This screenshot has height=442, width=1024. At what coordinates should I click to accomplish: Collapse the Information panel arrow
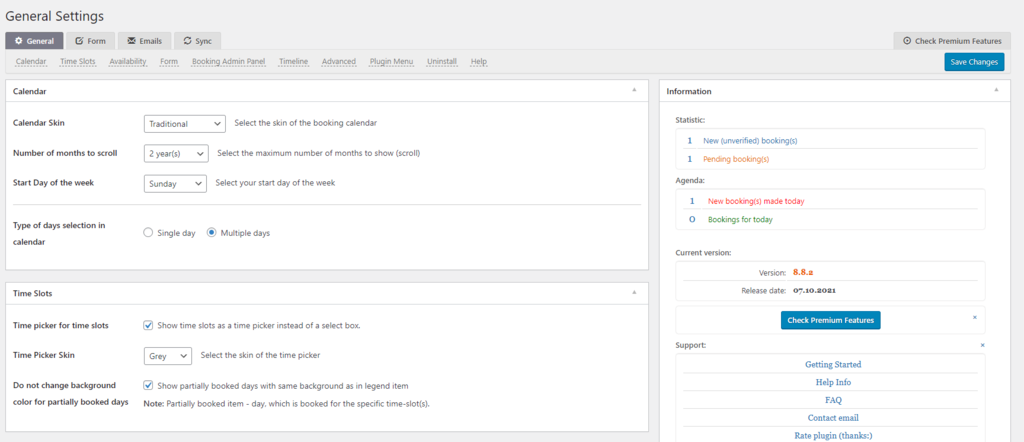click(995, 90)
